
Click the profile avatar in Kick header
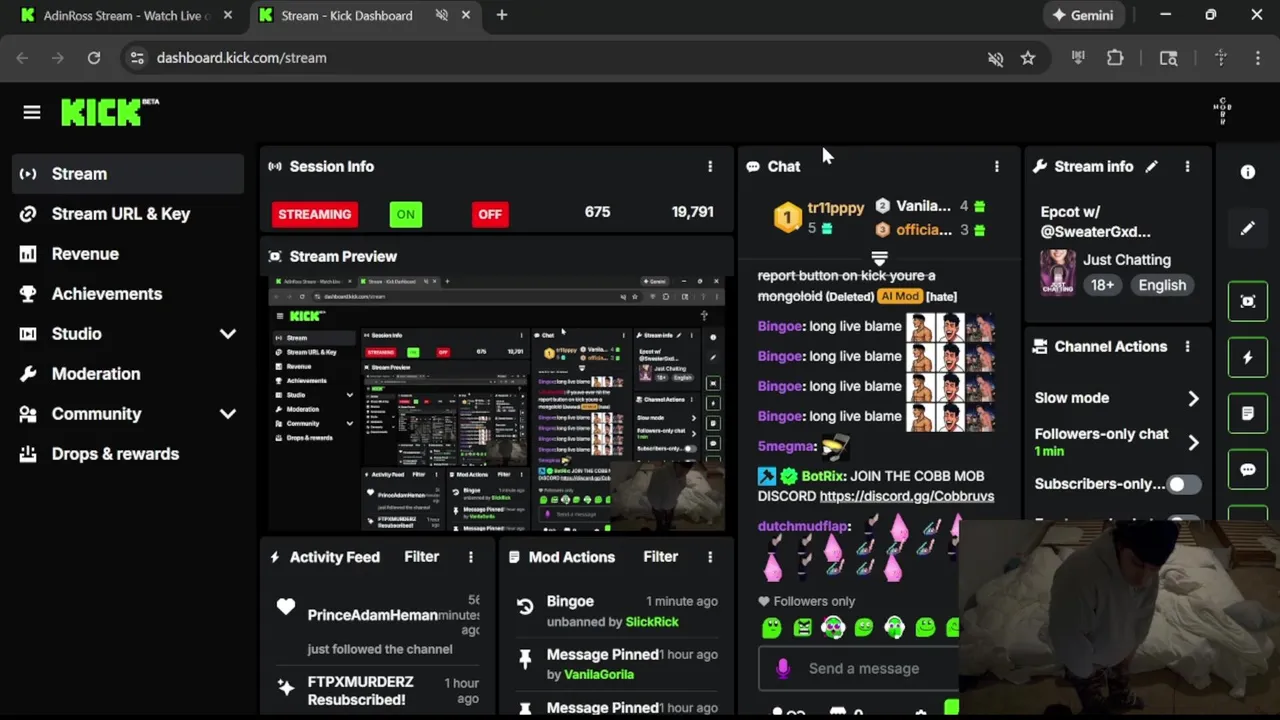pyautogui.click(x=1222, y=111)
